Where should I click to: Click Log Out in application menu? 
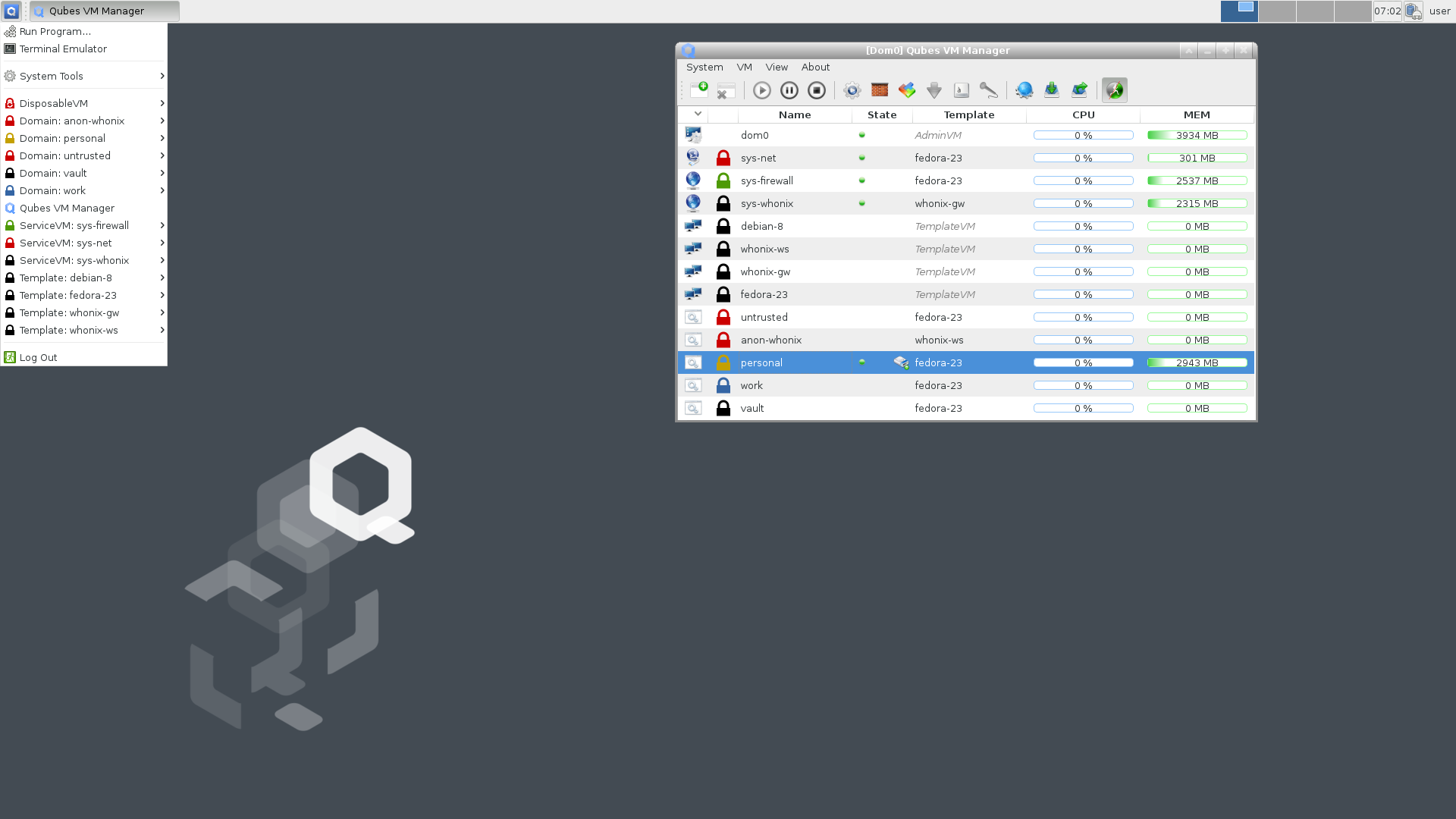(x=83, y=357)
